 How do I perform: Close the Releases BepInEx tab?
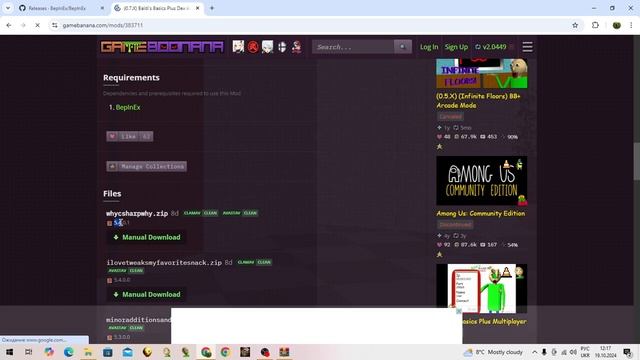pyautogui.click(x=102, y=8)
